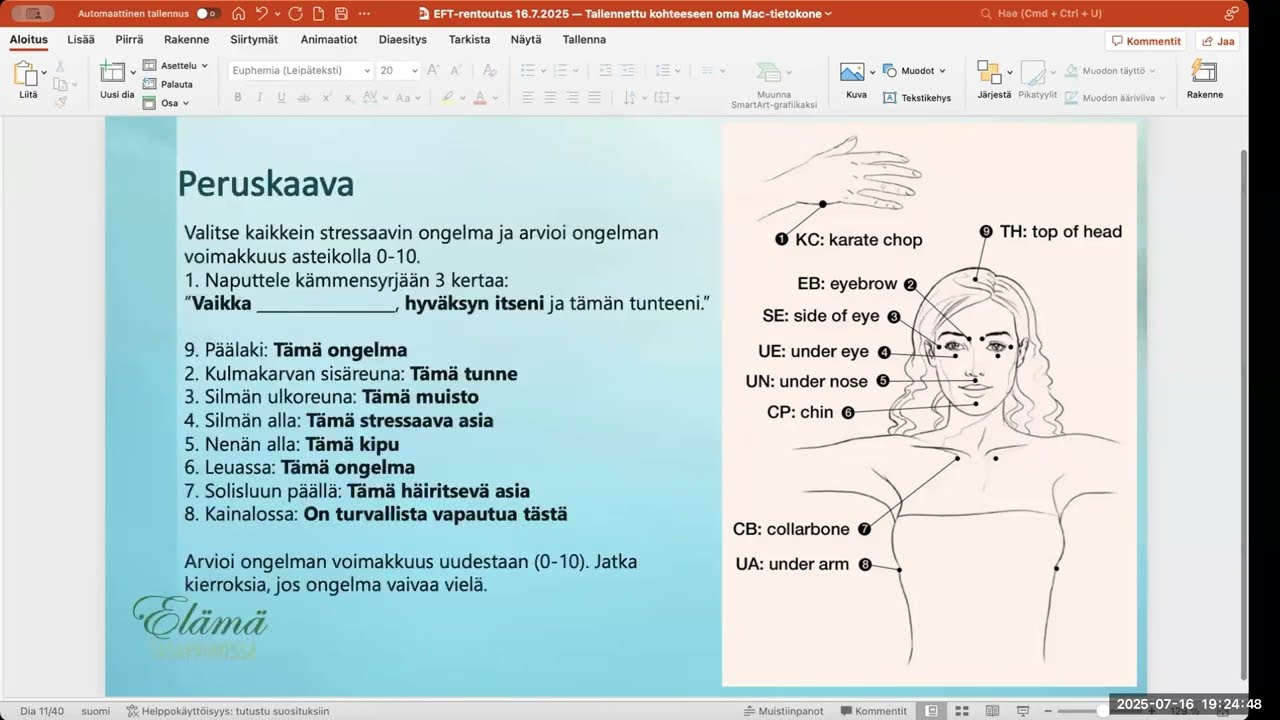Click the Undo arrow icon

(x=261, y=13)
